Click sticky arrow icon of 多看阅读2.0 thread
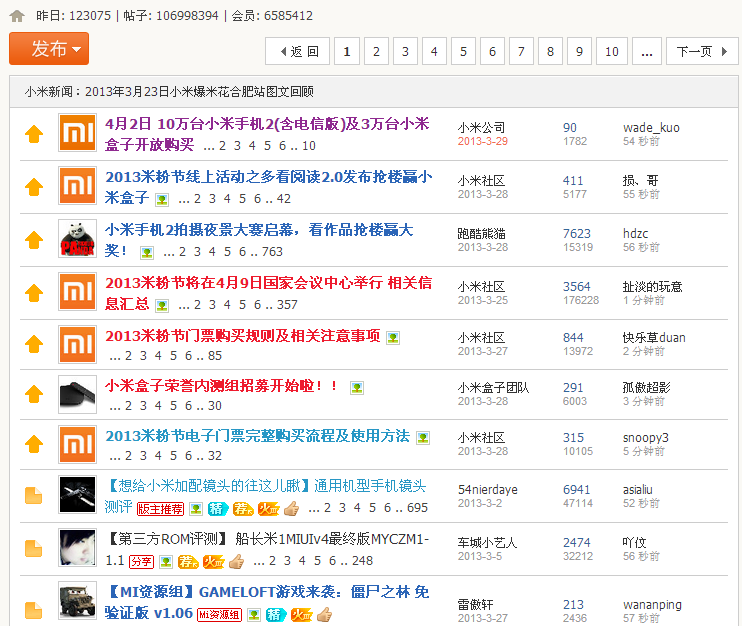The height and width of the screenshot is (626, 742). 34,187
